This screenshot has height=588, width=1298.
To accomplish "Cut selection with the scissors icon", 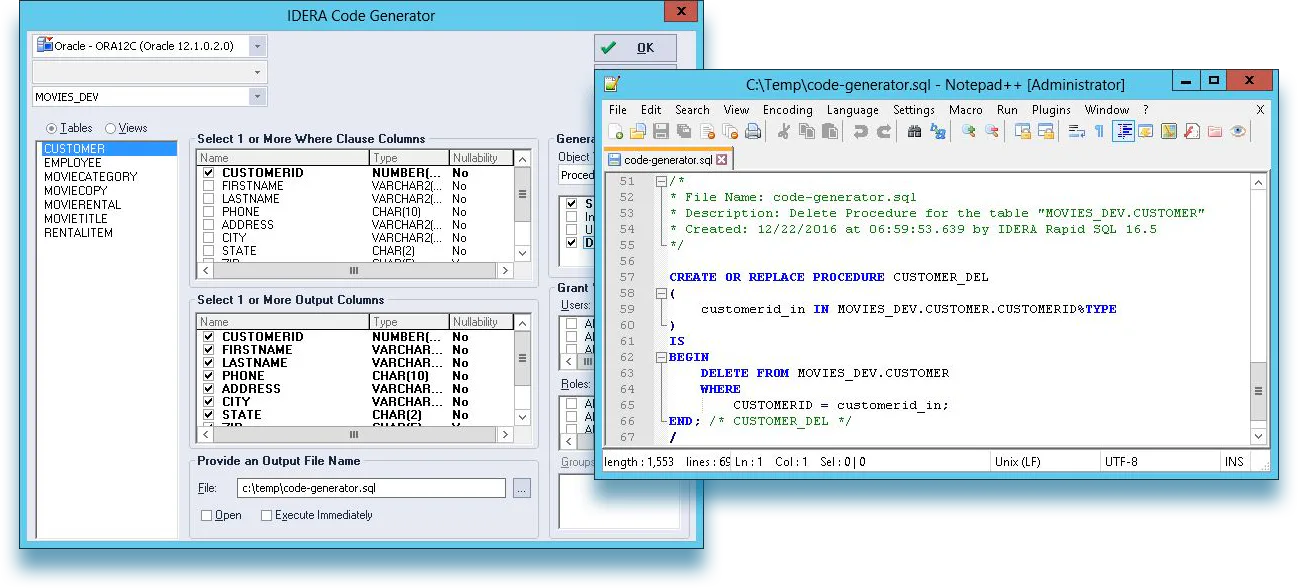I will pyautogui.click(x=784, y=131).
